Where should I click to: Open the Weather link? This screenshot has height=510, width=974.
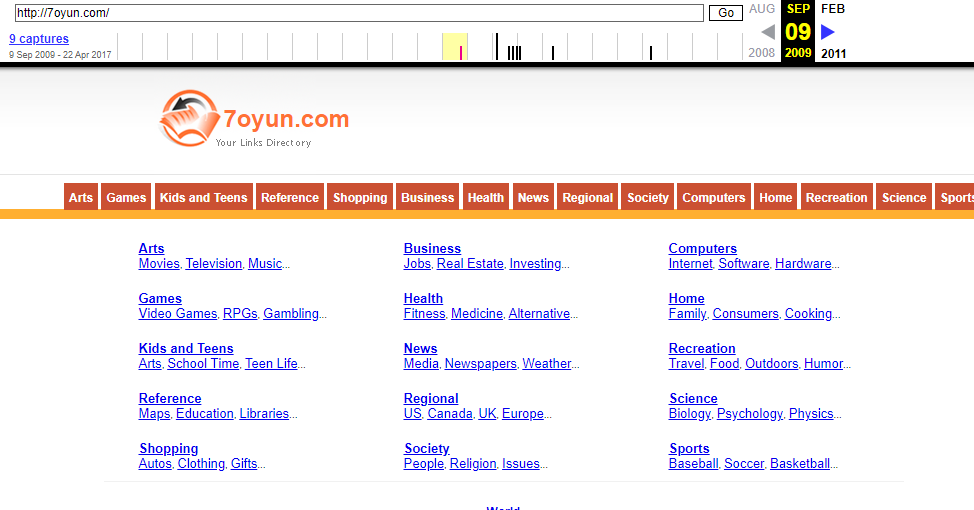[547, 363]
